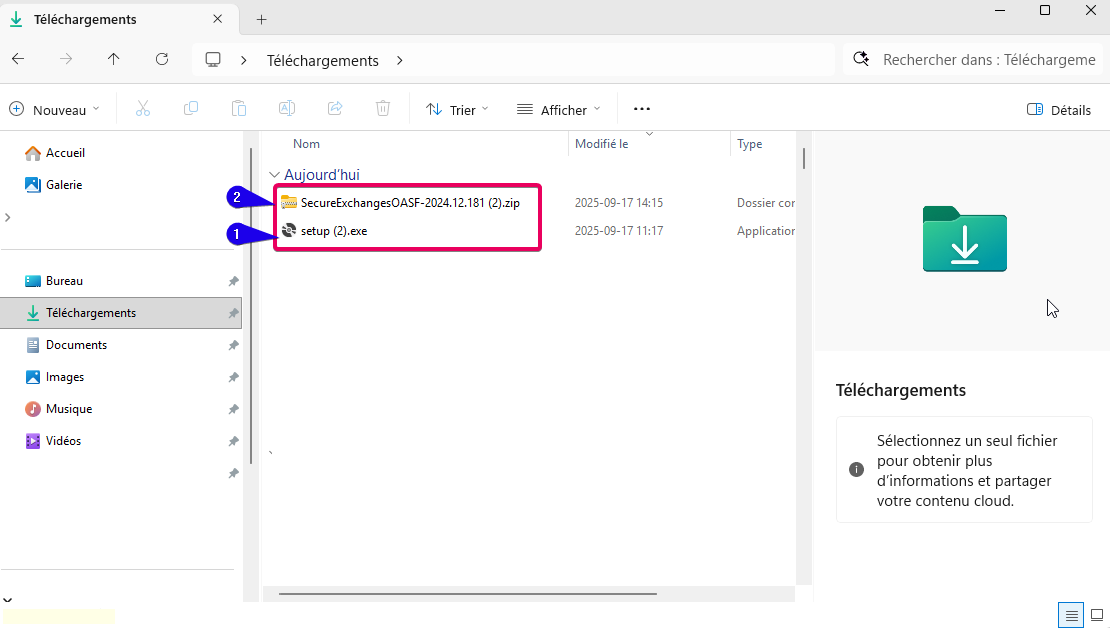Image resolution: width=1110 pixels, height=628 pixels.
Task: Open column options chevron above Modifié le
Action: (649, 134)
